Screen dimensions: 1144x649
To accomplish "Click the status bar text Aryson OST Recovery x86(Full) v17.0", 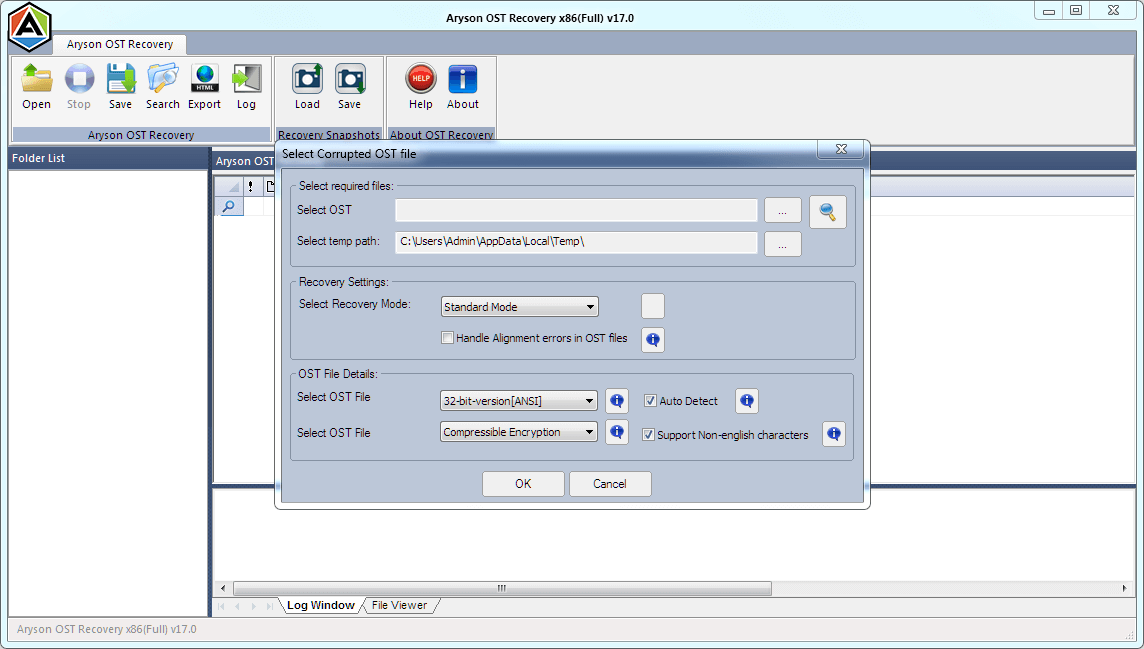I will coord(107,629).
